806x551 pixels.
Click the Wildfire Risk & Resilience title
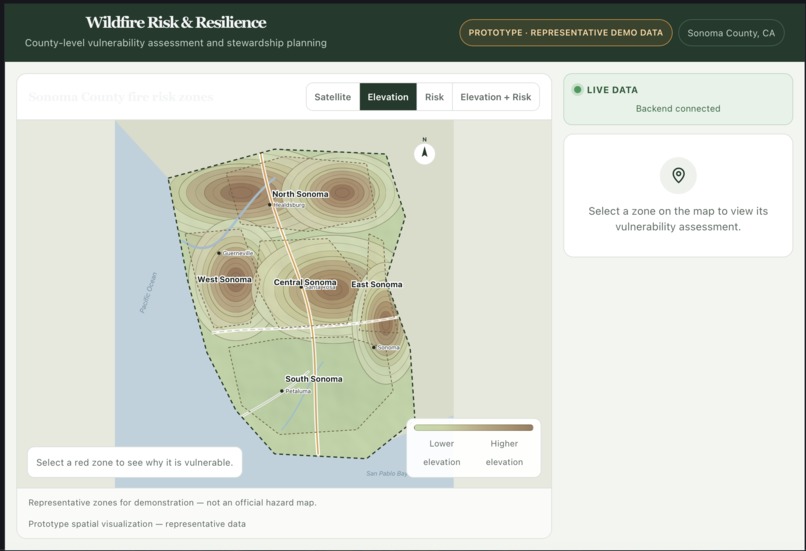coord(176,22)
